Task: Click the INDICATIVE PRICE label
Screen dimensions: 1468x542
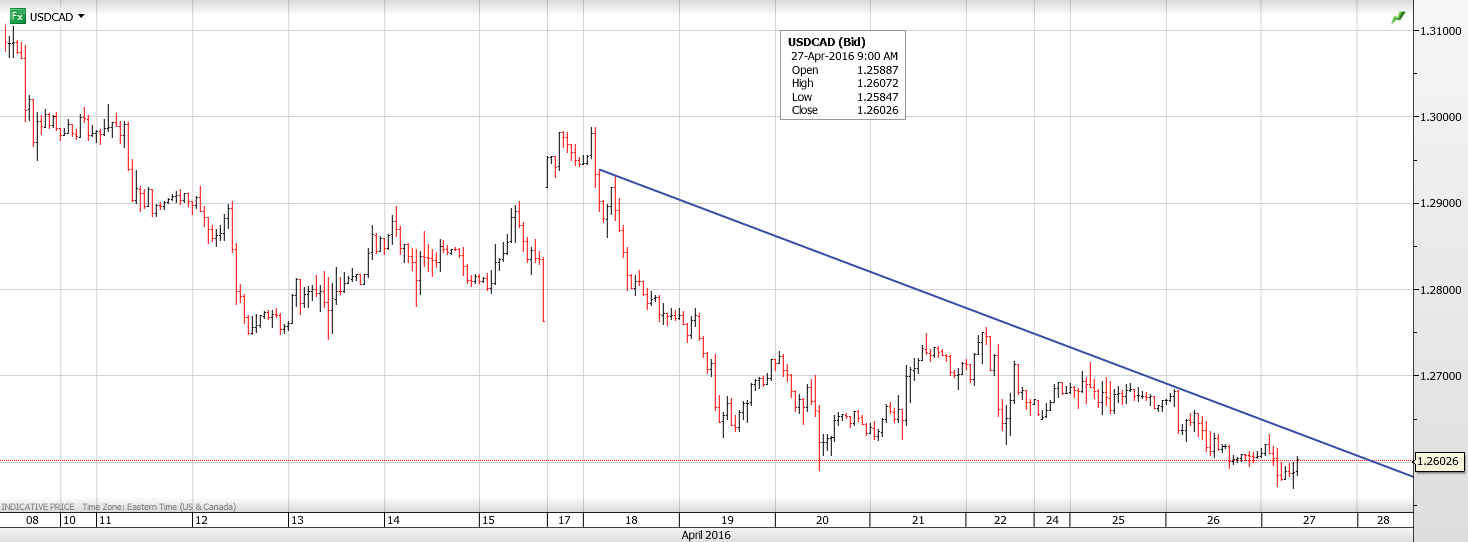Action: coord(37,508)
